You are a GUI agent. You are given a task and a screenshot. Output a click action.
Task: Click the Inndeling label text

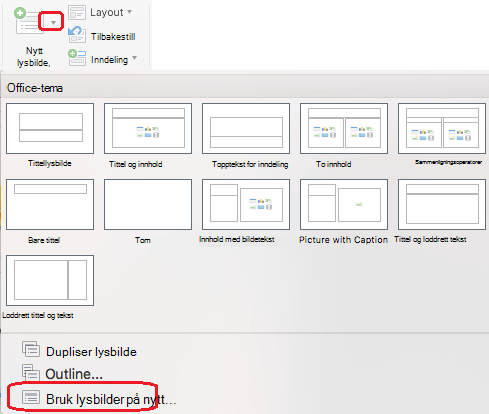(x=109, y=60)
